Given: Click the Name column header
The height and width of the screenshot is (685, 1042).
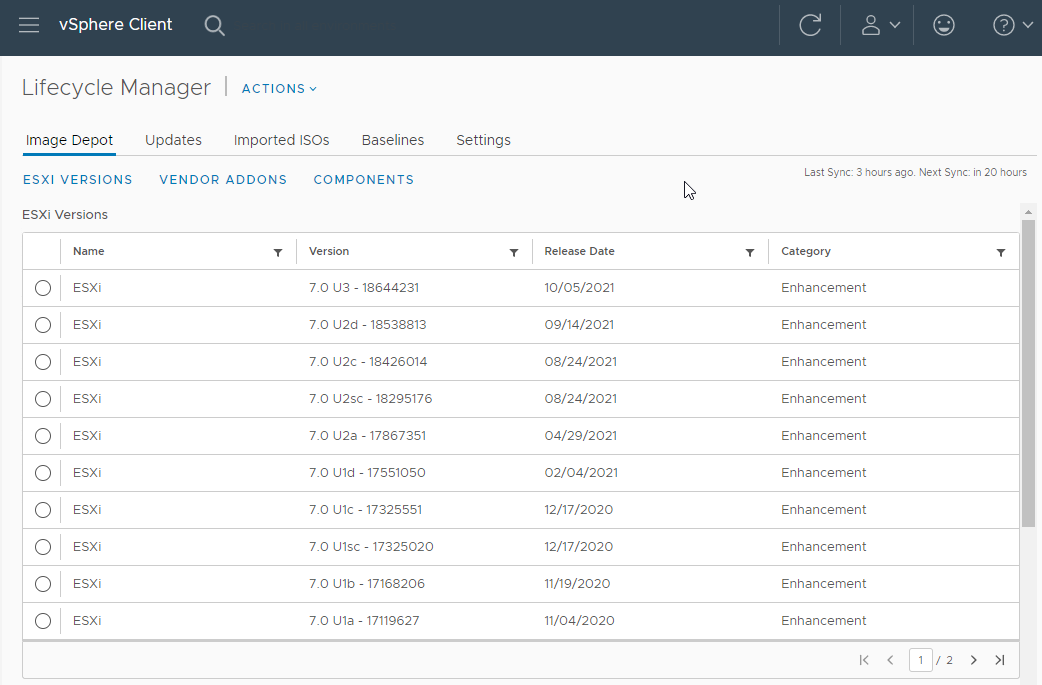Looking at the screenshot, I should coord(88,251).
